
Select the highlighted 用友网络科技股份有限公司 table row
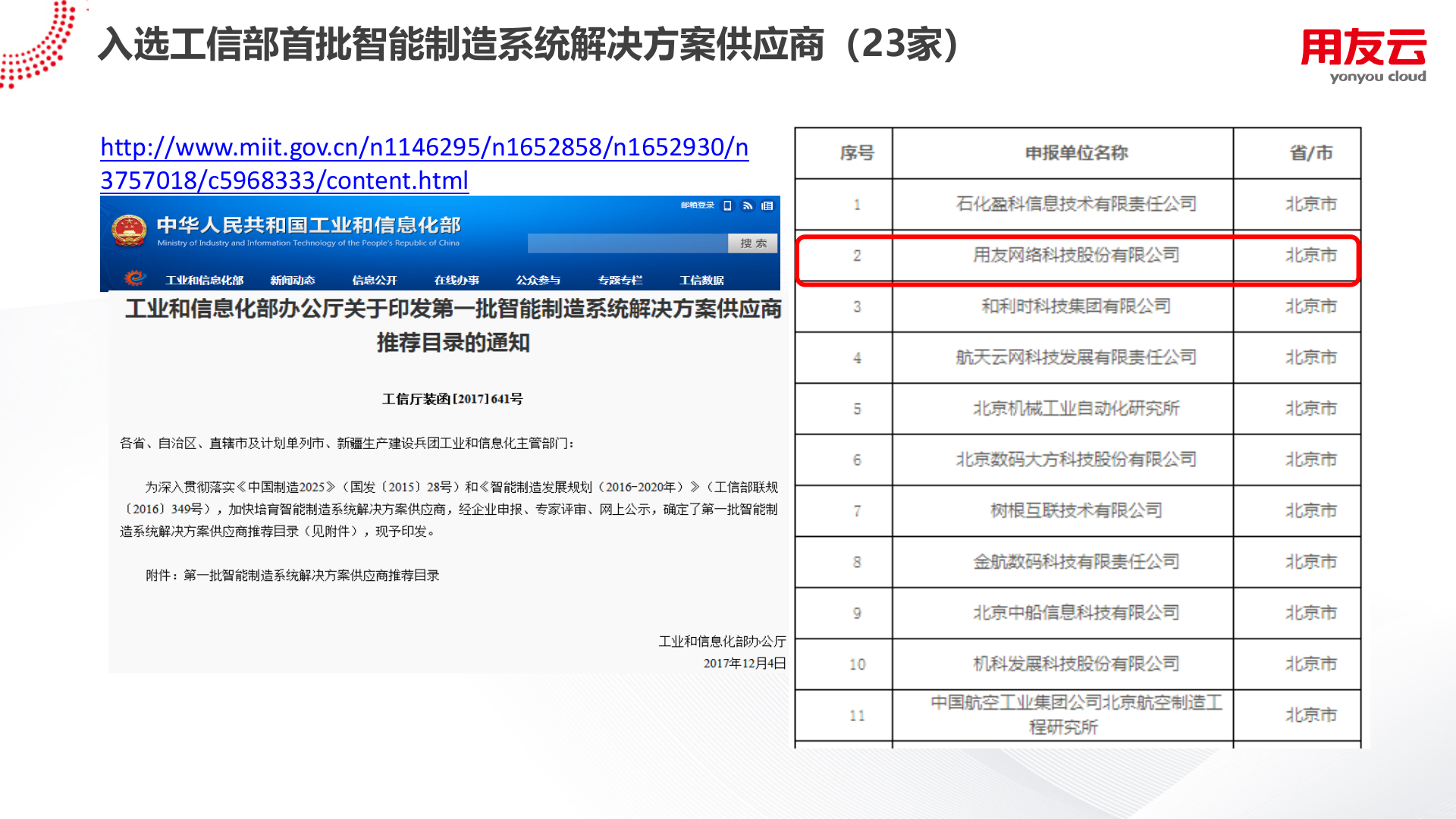point(1077,257)
